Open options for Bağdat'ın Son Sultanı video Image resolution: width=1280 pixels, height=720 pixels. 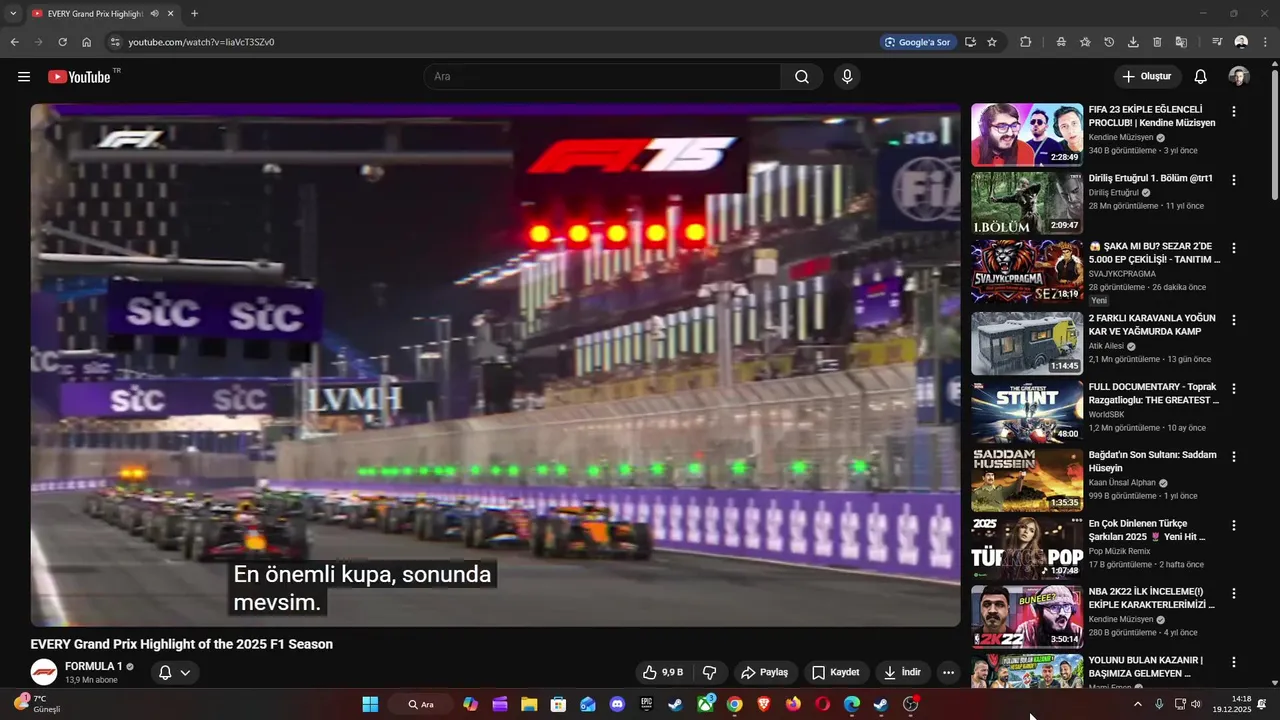click(1234, 457)
